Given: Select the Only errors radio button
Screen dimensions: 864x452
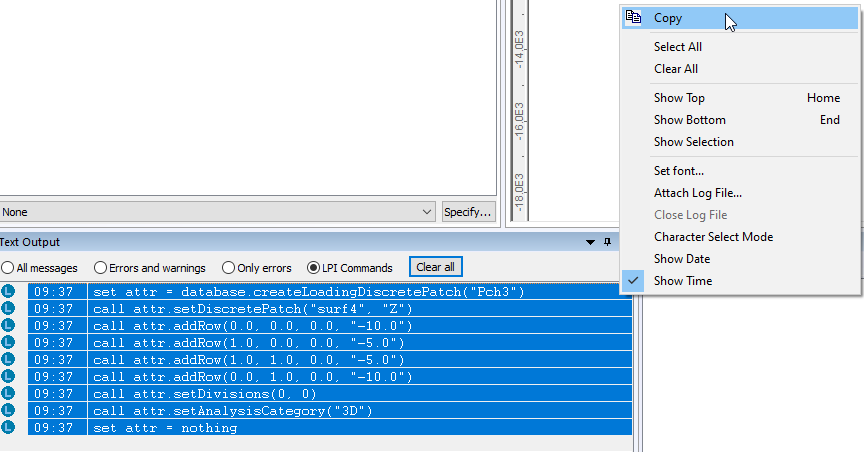Looking at the screenshot, I should coord(229,268).
